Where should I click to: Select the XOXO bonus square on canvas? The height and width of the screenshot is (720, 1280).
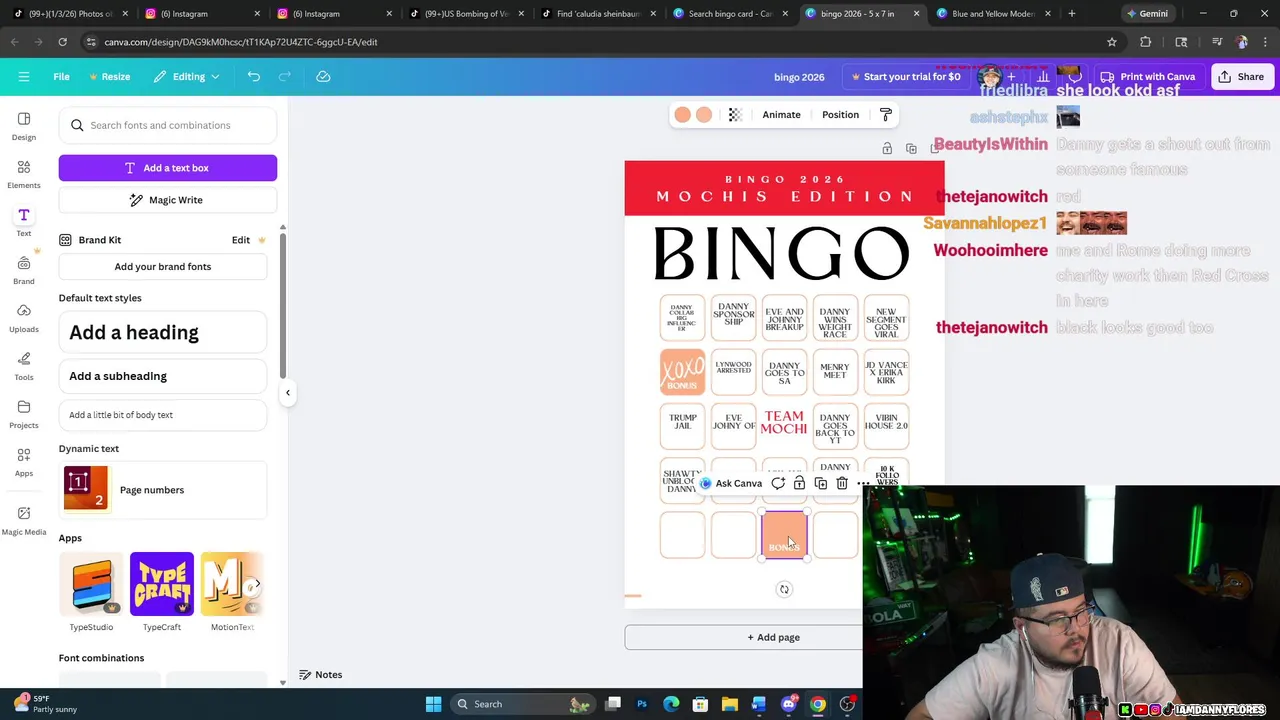(x=682, y=371)
